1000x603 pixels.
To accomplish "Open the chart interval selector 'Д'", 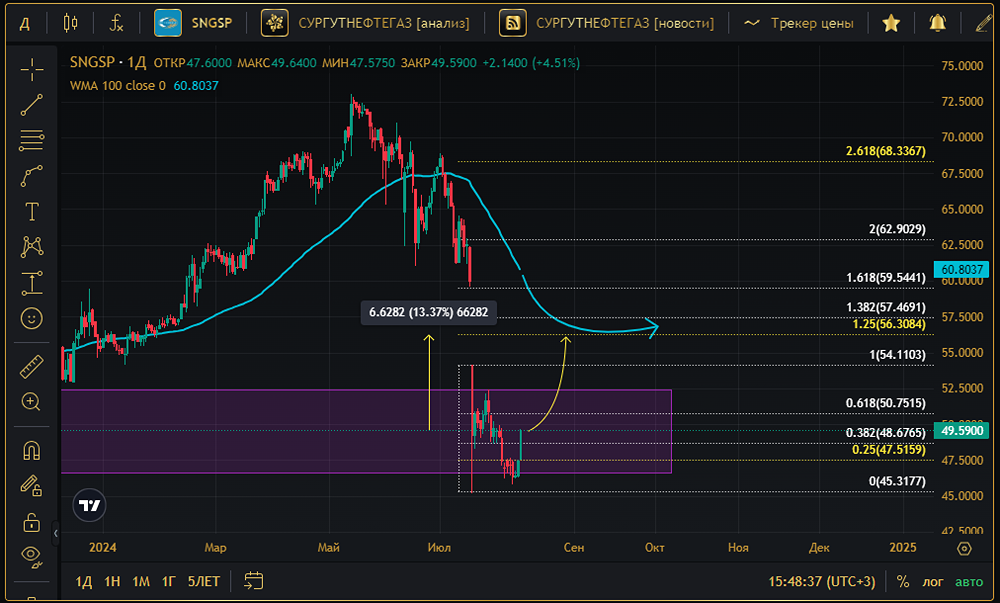I will [24, 24].
